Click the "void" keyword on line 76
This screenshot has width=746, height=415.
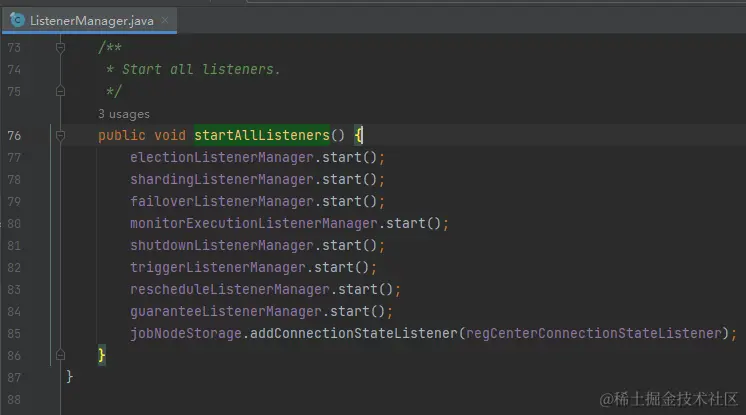pyautogui.click(x=170, y=136)
